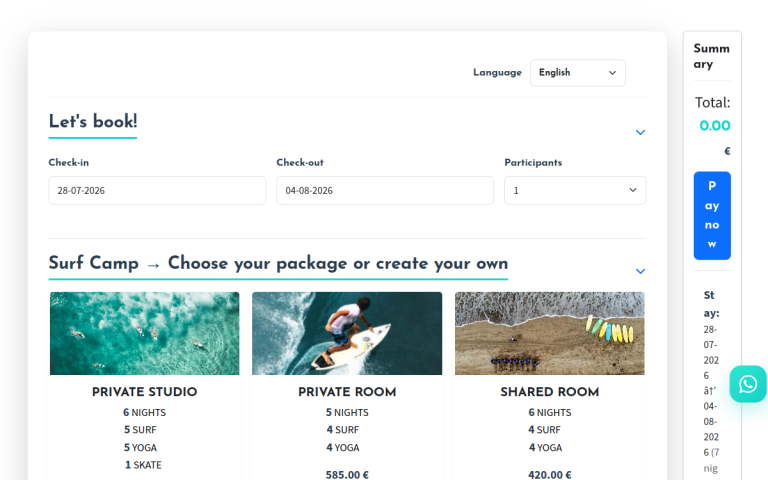The height and width of the screenshot is (480, 768).
Task: Open the Participants dropdown
Action: (575, 191)
